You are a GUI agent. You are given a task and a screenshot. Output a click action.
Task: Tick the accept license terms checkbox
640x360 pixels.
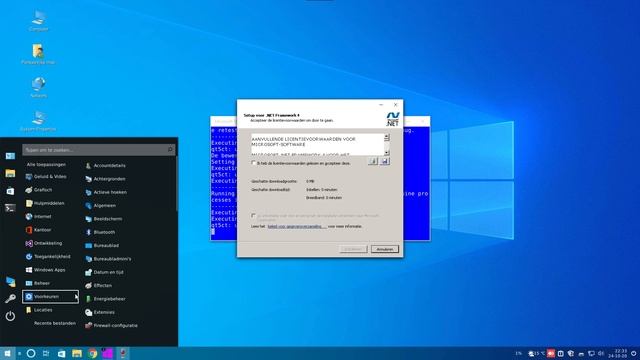[253, 163]
